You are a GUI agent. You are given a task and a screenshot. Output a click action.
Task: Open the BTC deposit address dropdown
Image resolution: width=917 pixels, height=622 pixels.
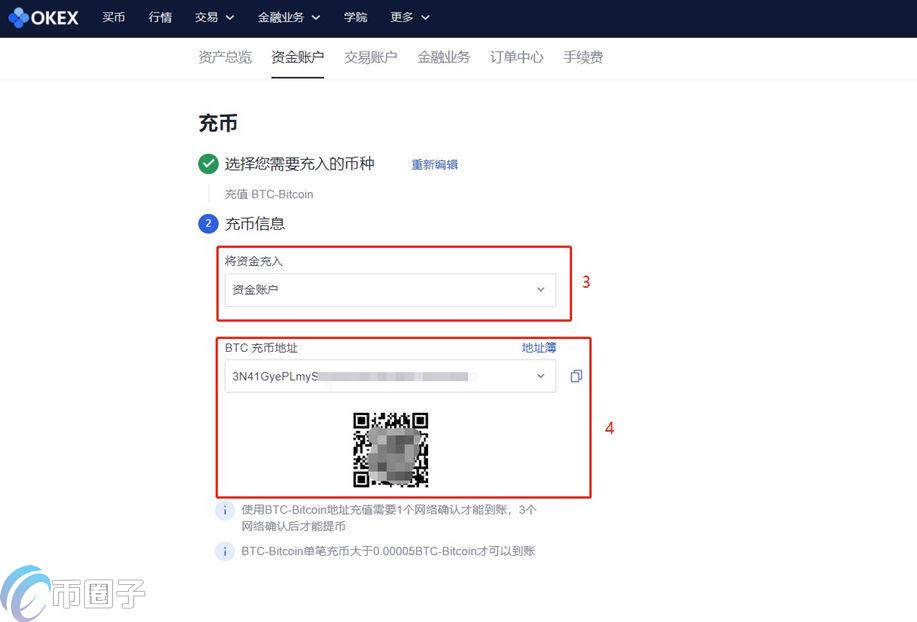click(390, 376)
